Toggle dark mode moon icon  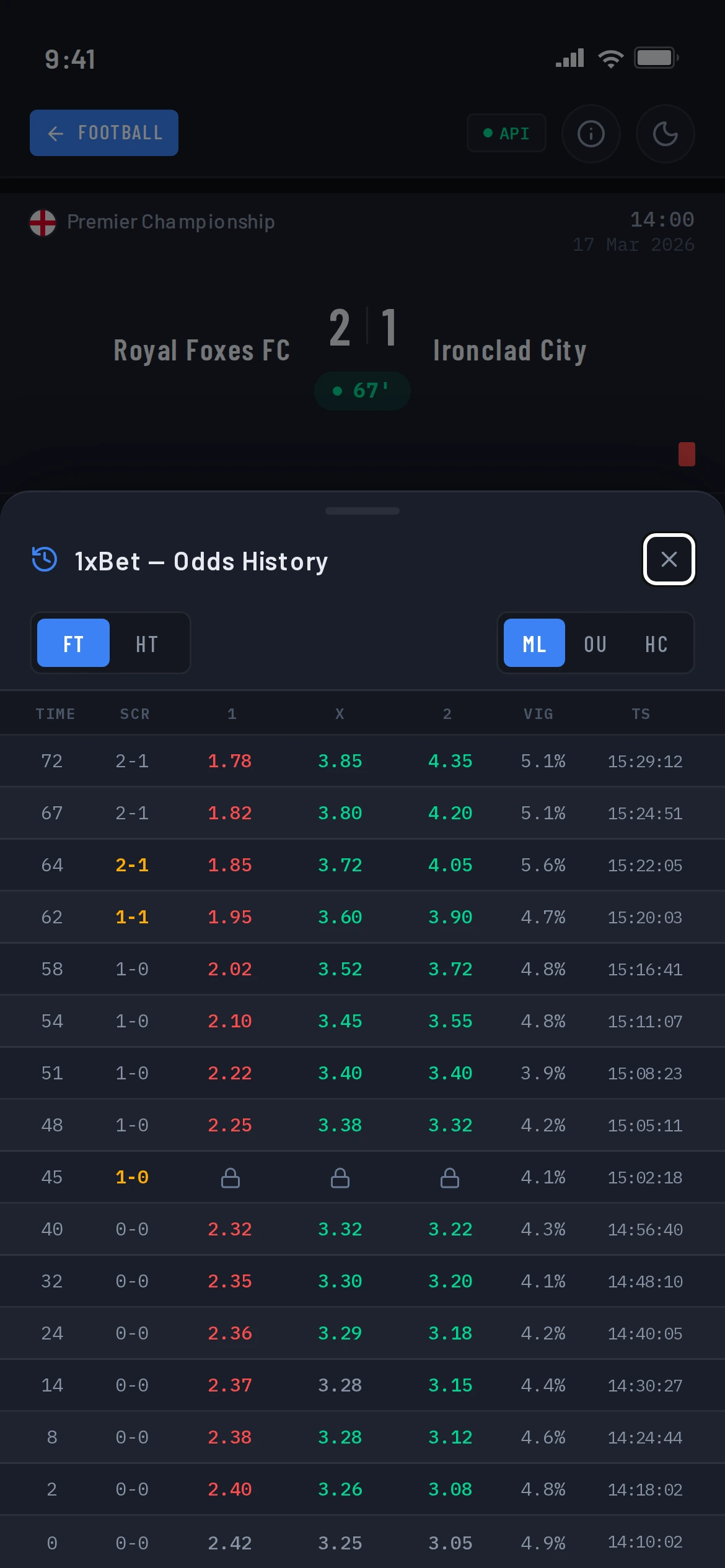666,134
